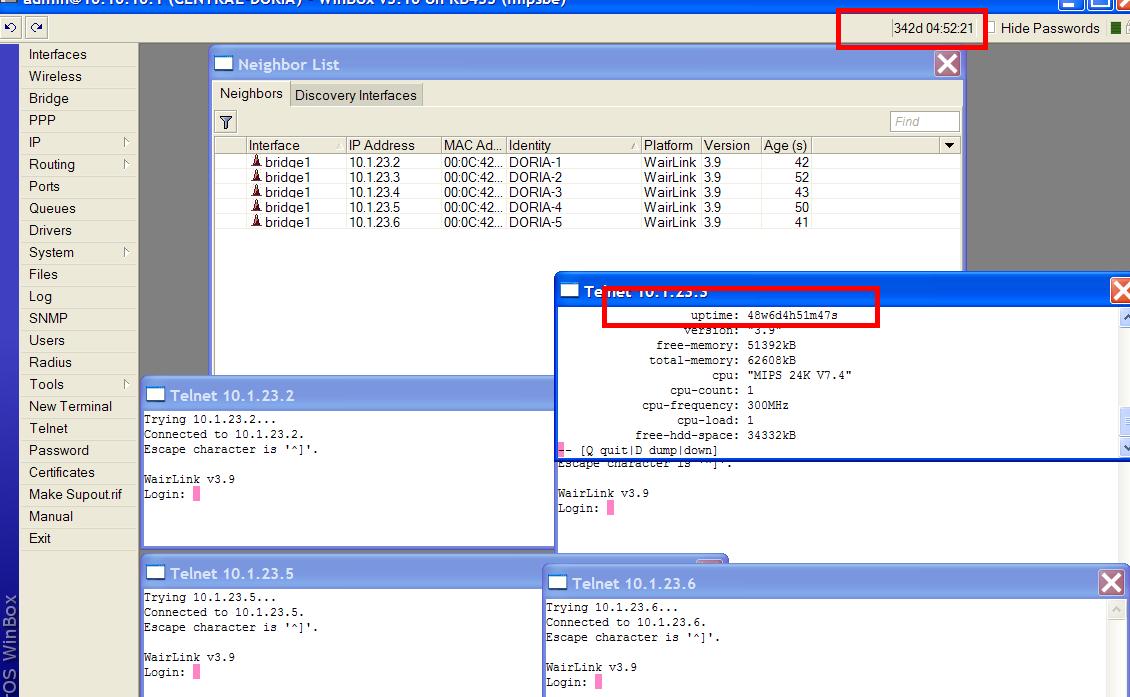
Task: Close the Telnet 10.1.23.6 window
Action: pyautogui.click(x=1111, y=582)
